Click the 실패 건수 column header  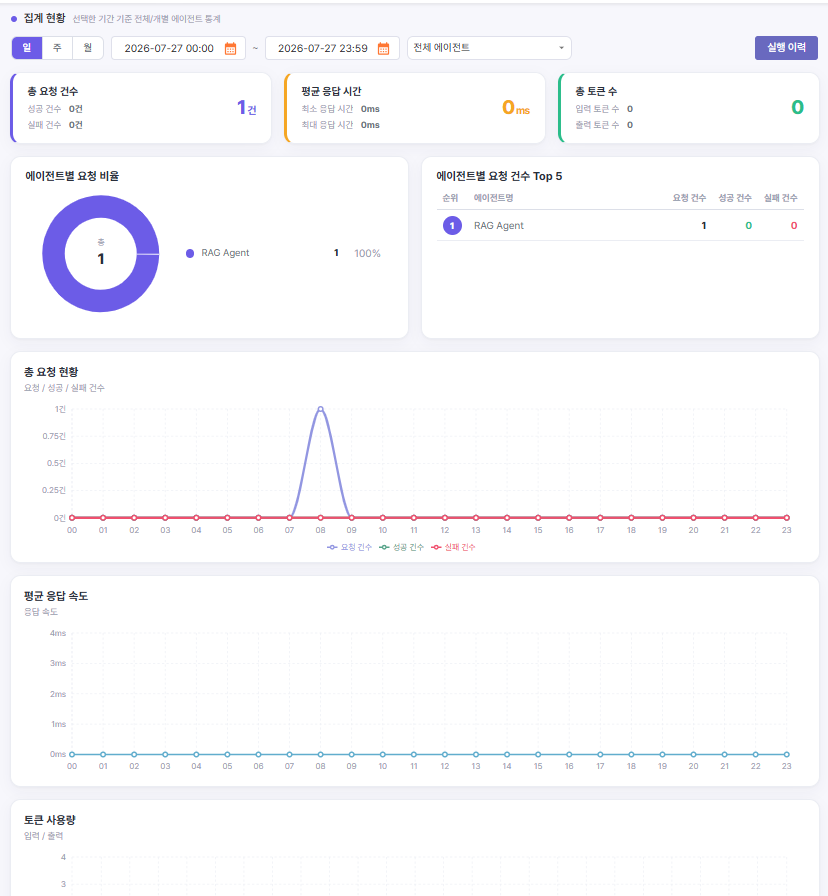(x=781, y=198)
